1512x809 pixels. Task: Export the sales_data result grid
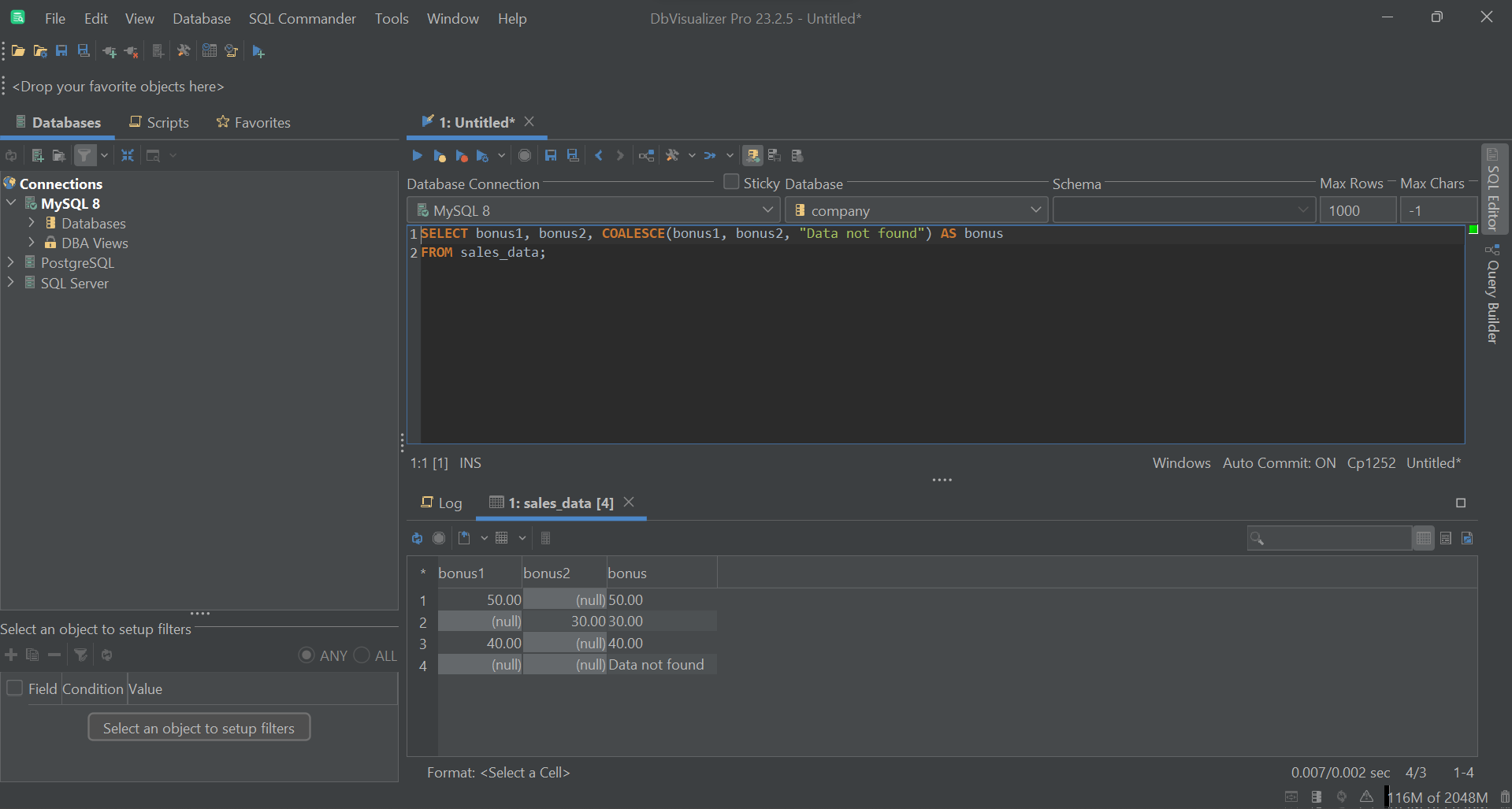point(464,538)
